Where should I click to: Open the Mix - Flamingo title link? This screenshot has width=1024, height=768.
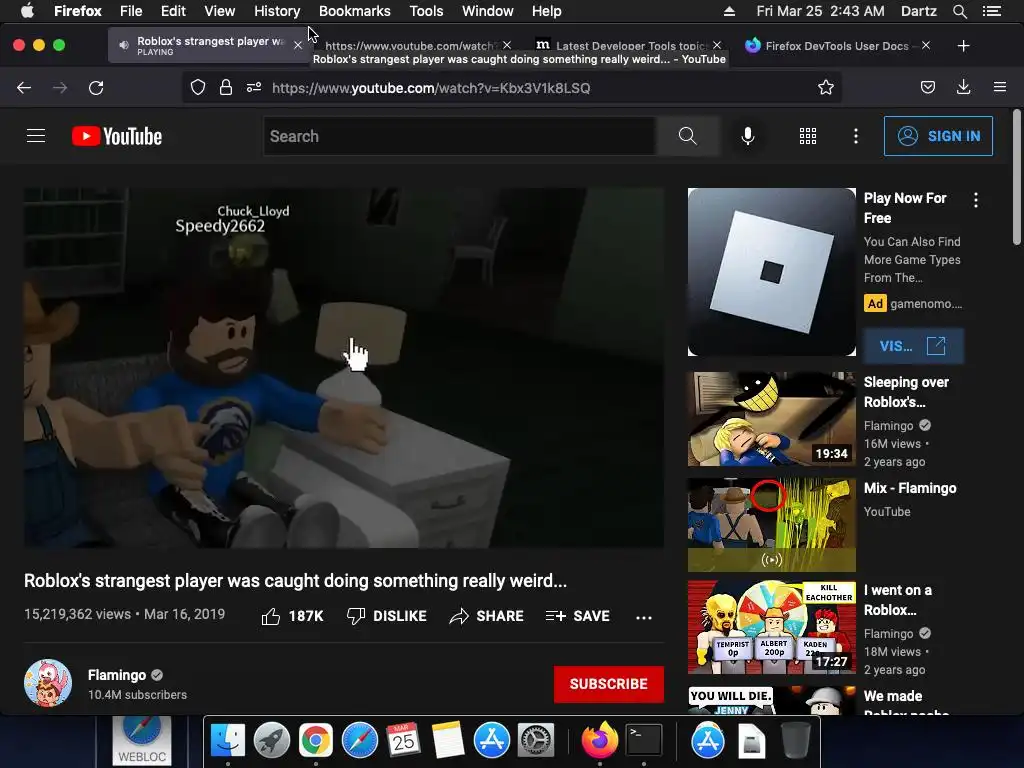tap(910, 488)
